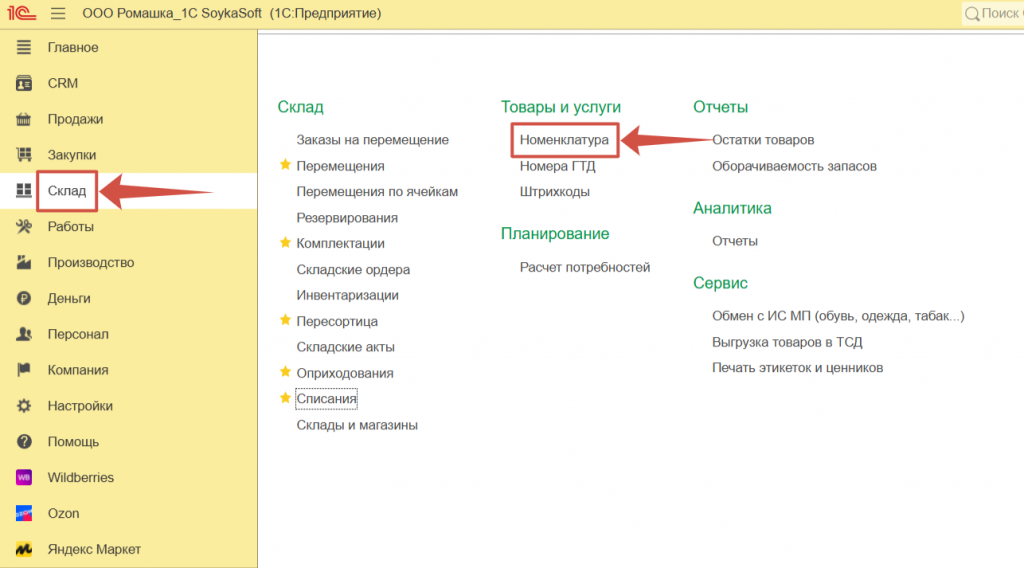Open the Настройки section
Image resolution: width=1024 pixels, height=568 pixels.
click(80, 406)
